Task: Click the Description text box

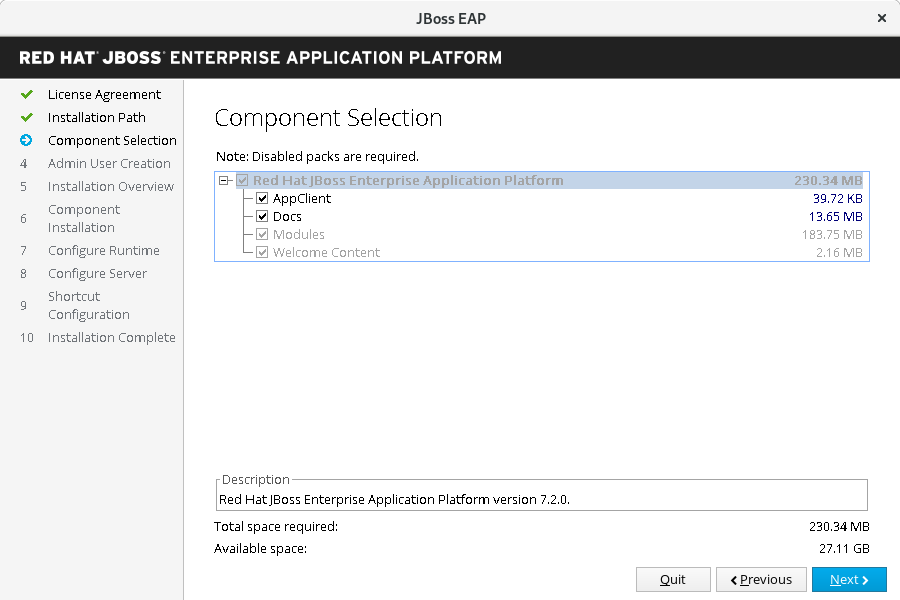Action: pos(541,498)
